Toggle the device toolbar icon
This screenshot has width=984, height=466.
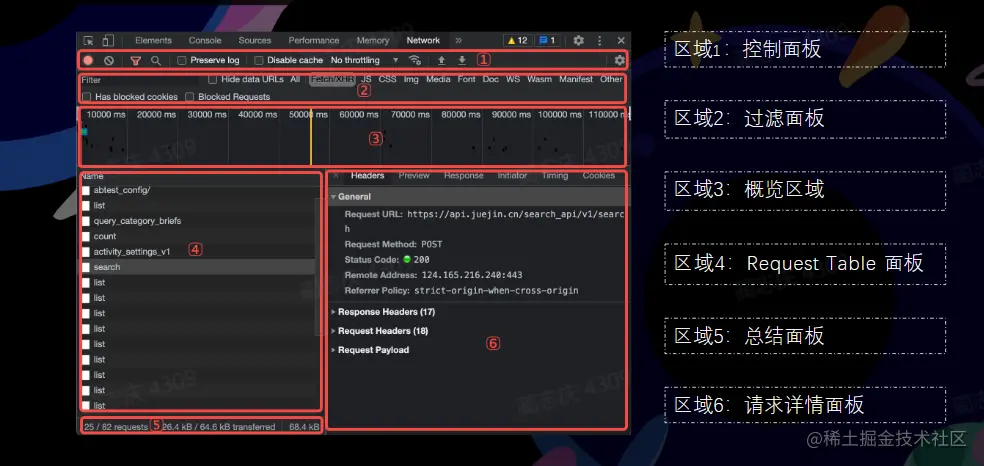click(108, 41)
